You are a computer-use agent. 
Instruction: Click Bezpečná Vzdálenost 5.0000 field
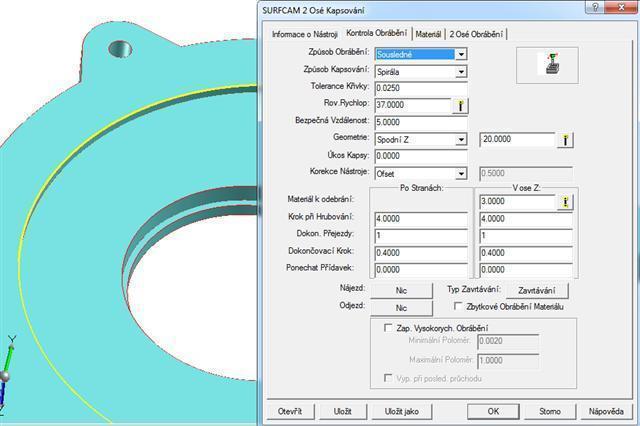click(421, 122)
